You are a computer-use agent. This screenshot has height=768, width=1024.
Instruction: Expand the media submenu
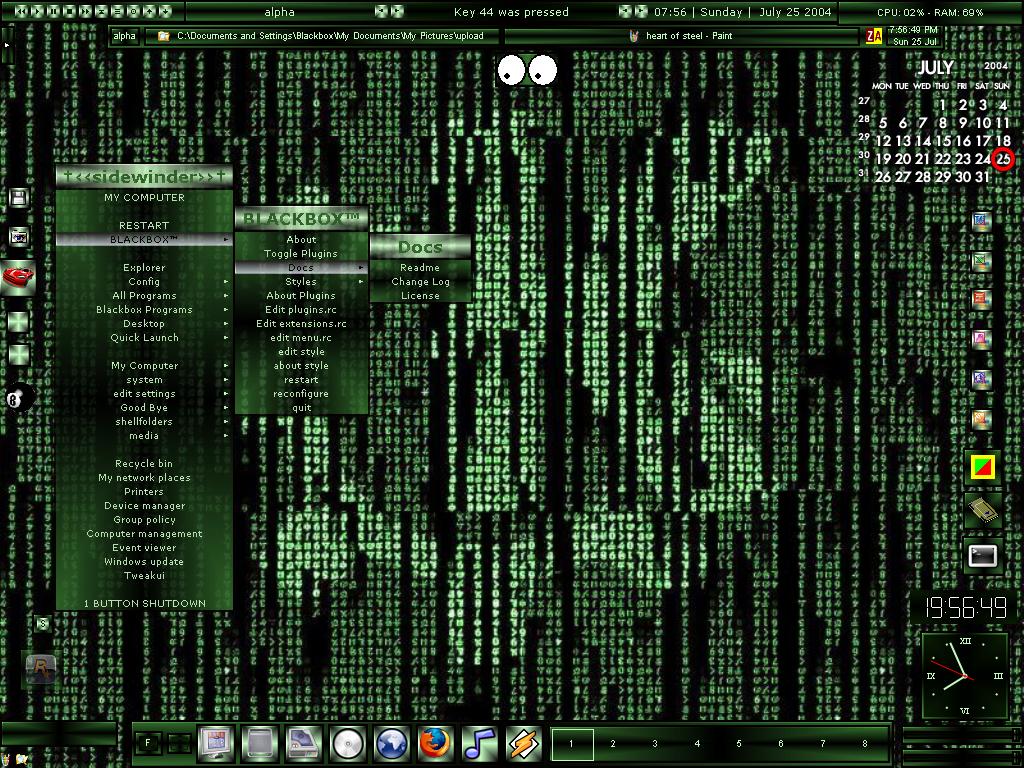coord(144,436)
